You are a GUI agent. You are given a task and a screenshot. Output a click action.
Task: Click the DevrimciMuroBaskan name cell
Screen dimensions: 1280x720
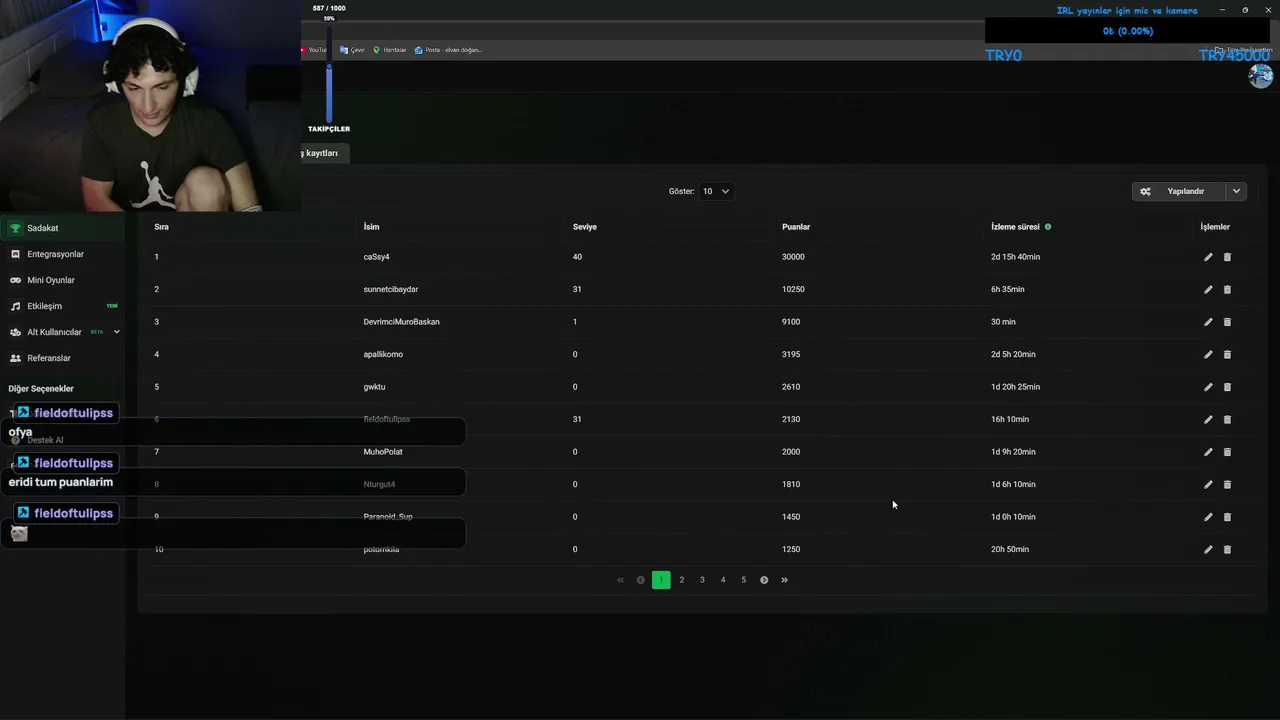click(x=402, y=322)
